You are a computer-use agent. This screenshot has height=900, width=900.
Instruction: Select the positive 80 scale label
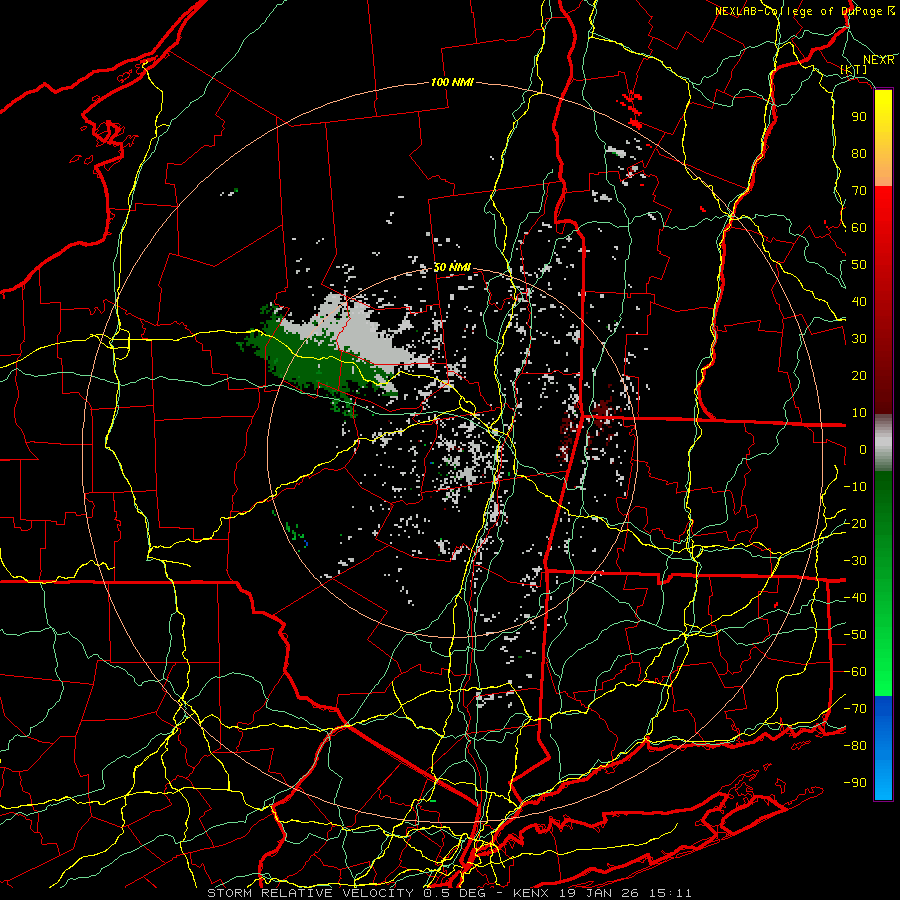click(859, 153)
